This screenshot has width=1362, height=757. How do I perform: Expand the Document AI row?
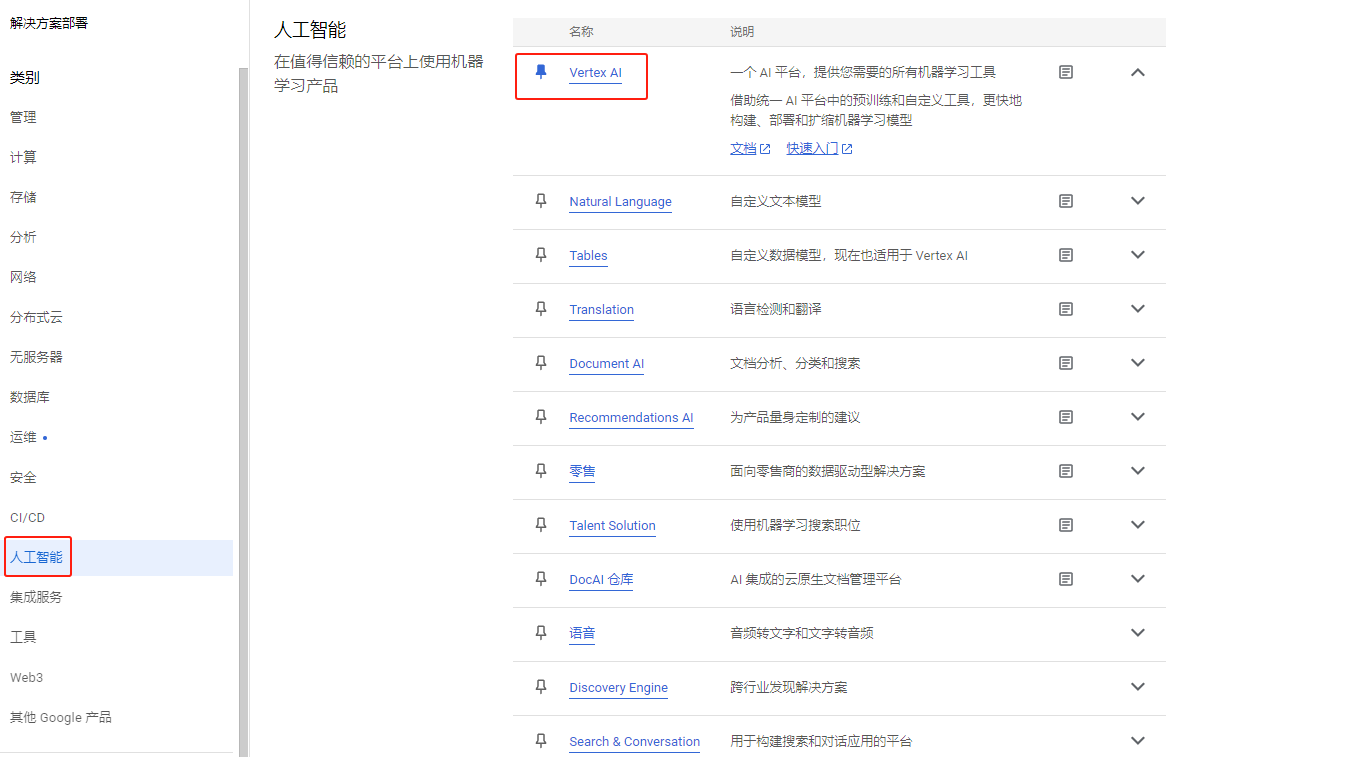[x=1137, y=363]
